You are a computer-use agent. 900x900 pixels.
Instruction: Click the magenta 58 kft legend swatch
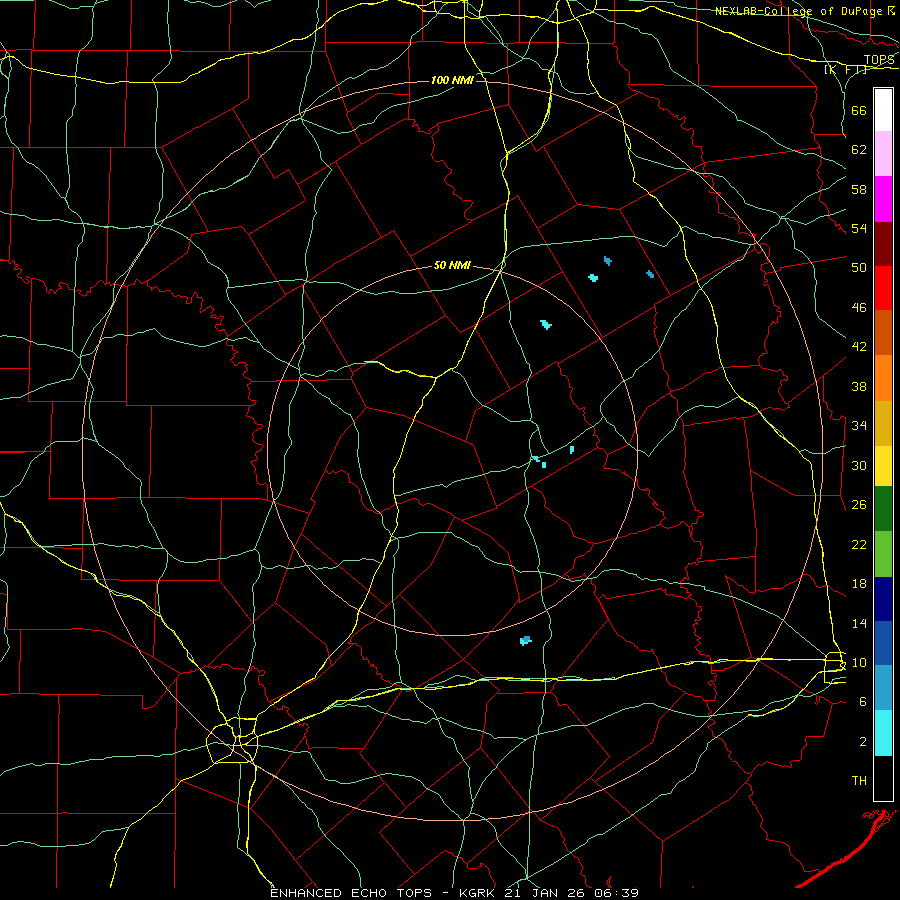[x=883, y=199]
